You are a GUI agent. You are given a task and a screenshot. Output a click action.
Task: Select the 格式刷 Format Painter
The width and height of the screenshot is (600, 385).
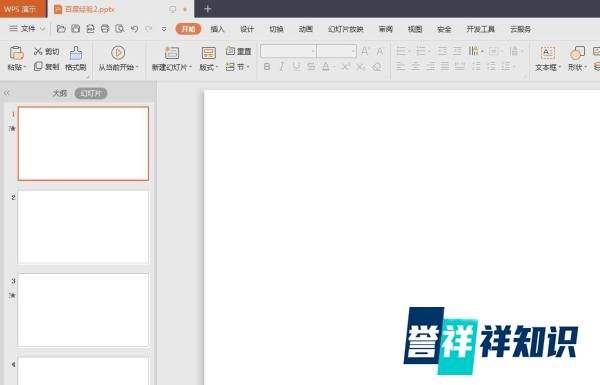pyautogui.click(x=76, y=59)
